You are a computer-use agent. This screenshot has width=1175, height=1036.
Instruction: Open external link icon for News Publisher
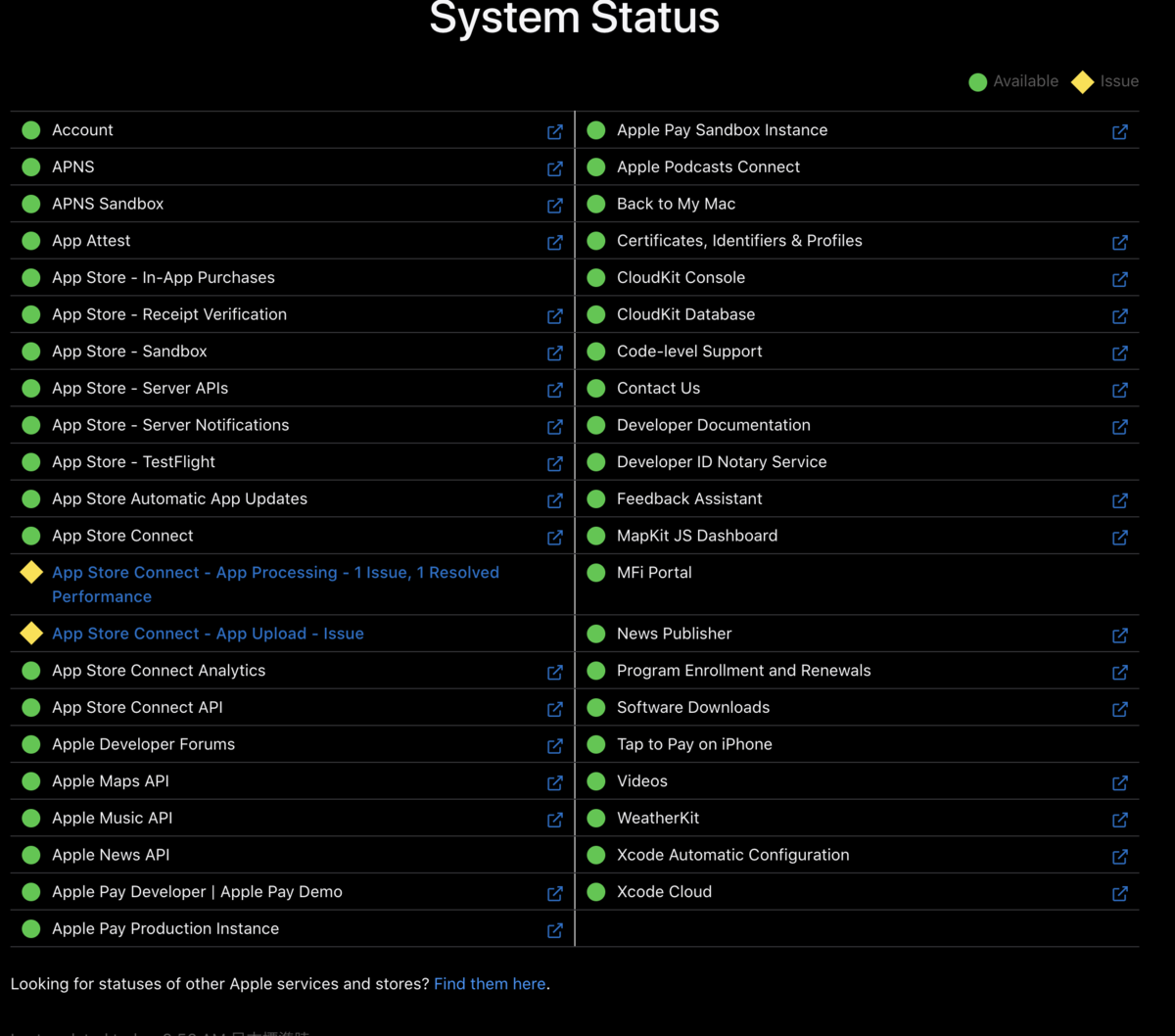coord(1120,636)
